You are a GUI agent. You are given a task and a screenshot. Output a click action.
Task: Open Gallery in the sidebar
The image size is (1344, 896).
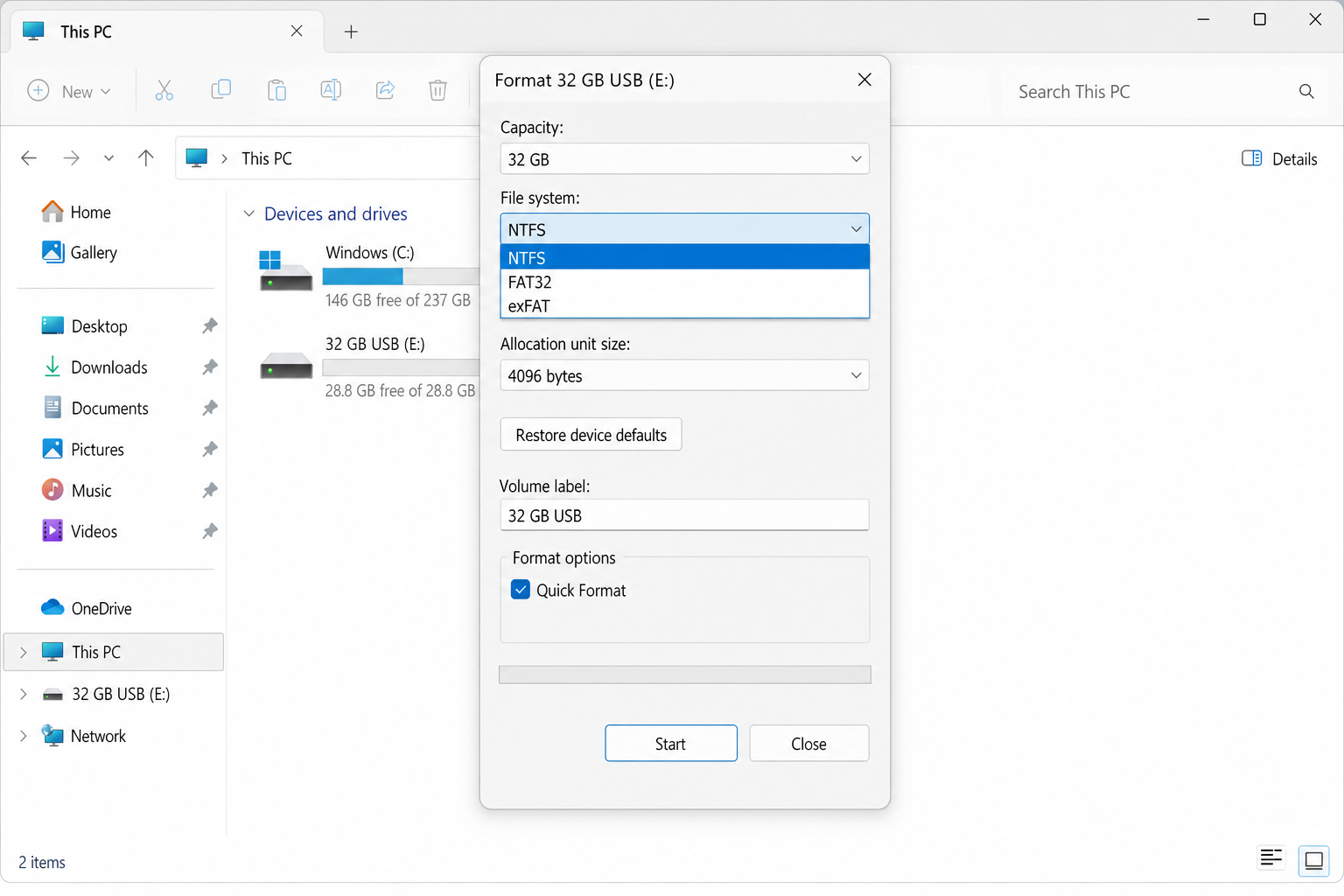pos(80,252)
